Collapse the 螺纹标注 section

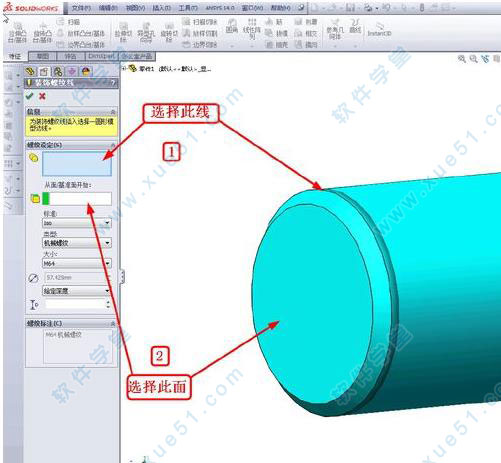[113, 323]
